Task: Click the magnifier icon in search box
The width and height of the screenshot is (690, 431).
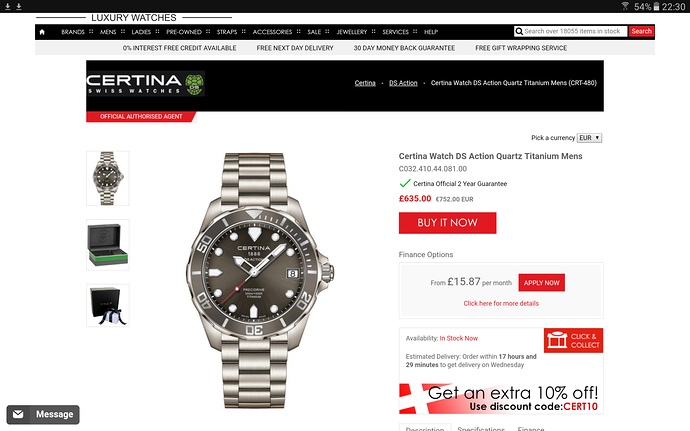Action: coord(519,31)
